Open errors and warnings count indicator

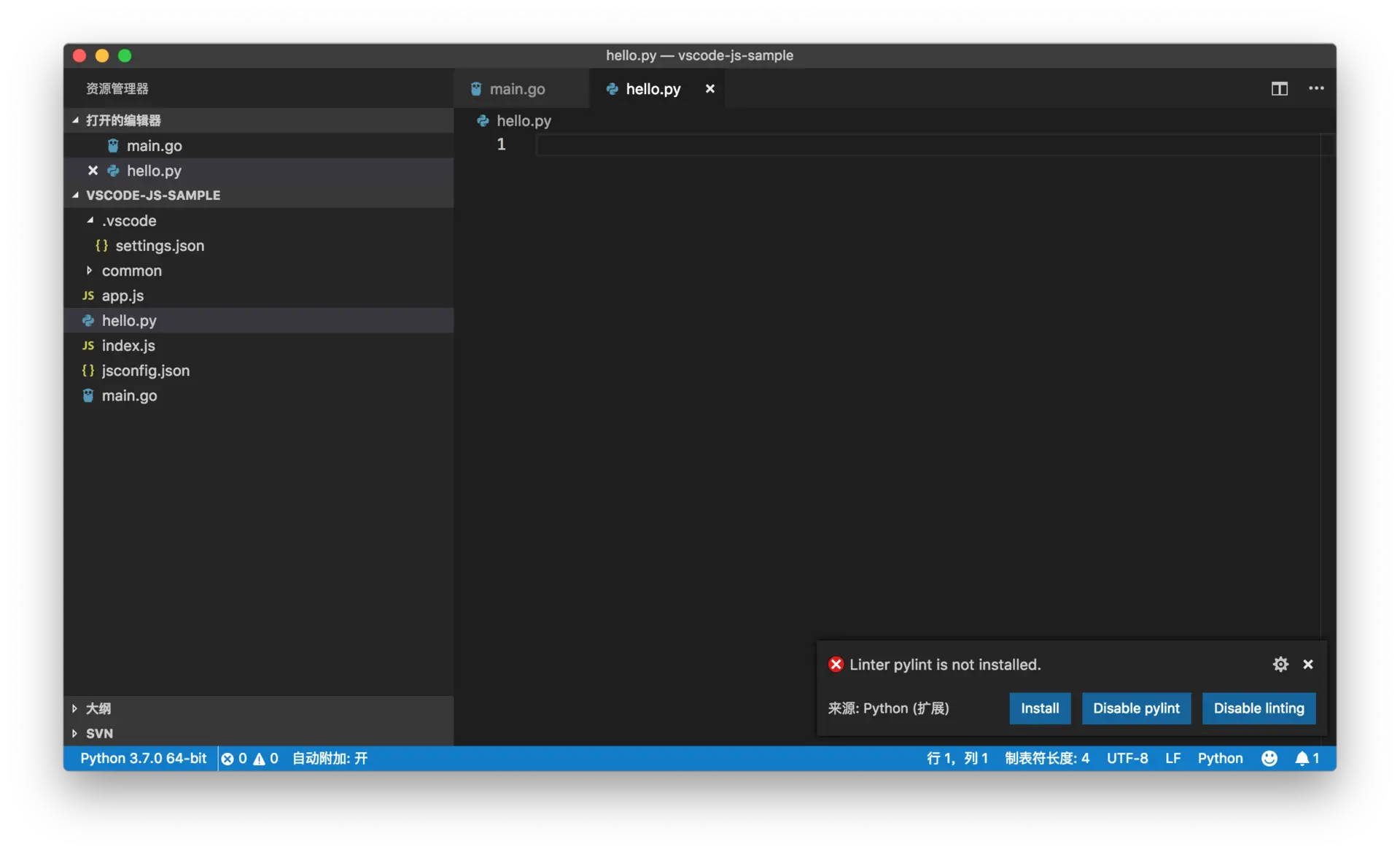249,758
